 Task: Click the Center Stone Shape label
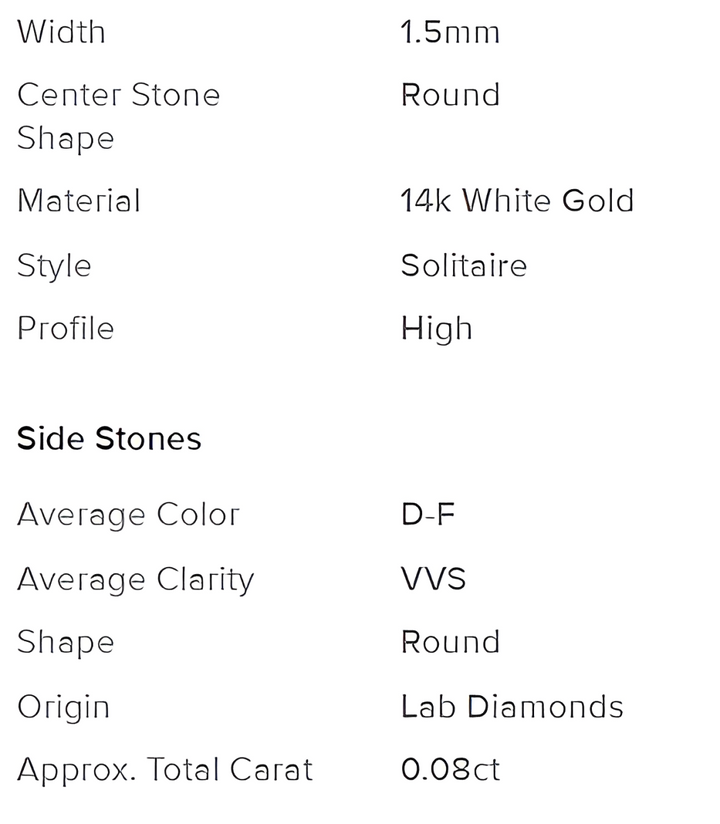(x=118, y=116)
